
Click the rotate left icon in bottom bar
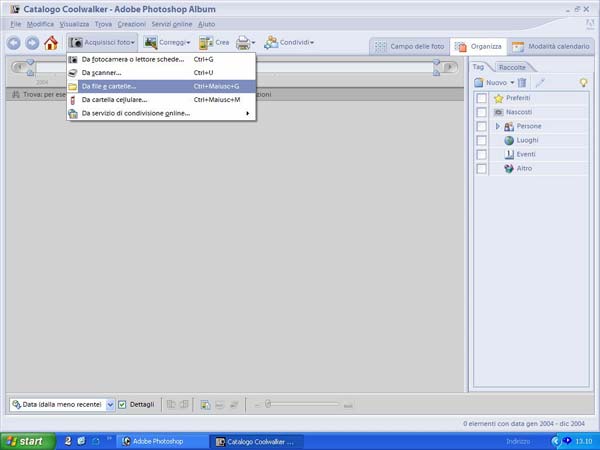click(x=171, y=404)
